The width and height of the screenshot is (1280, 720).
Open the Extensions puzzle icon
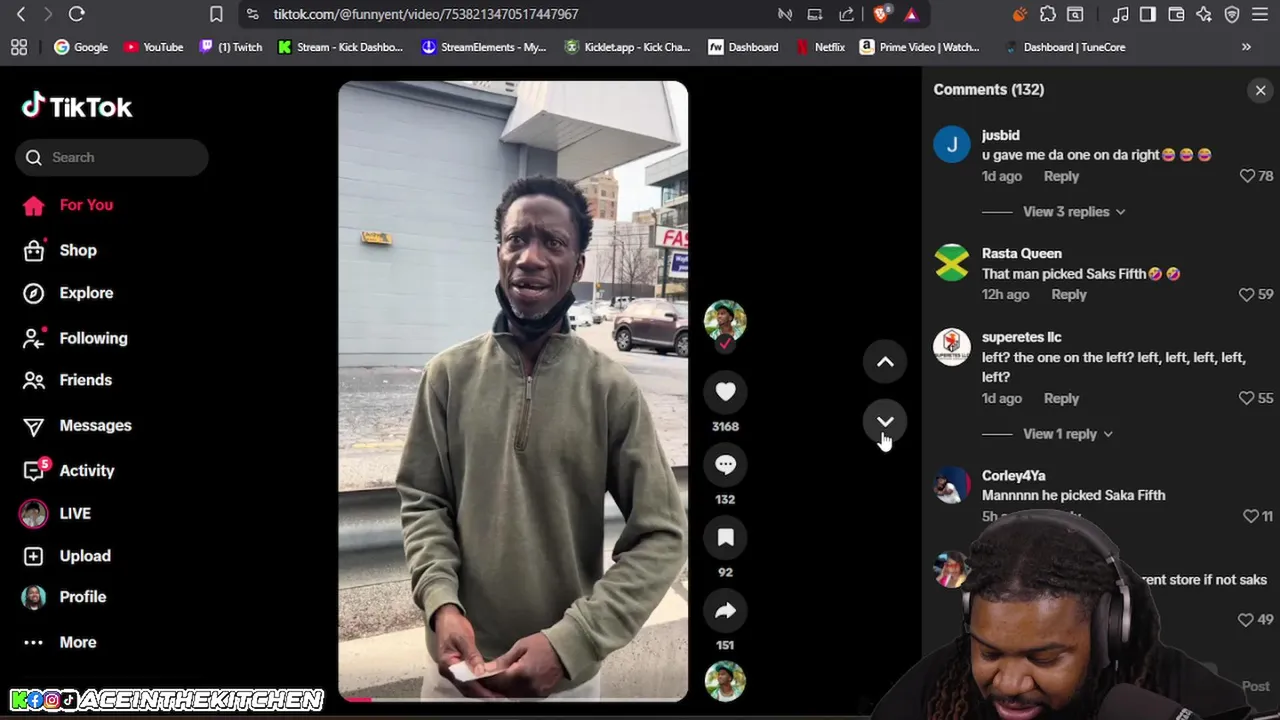click(x=1048, y=14)
